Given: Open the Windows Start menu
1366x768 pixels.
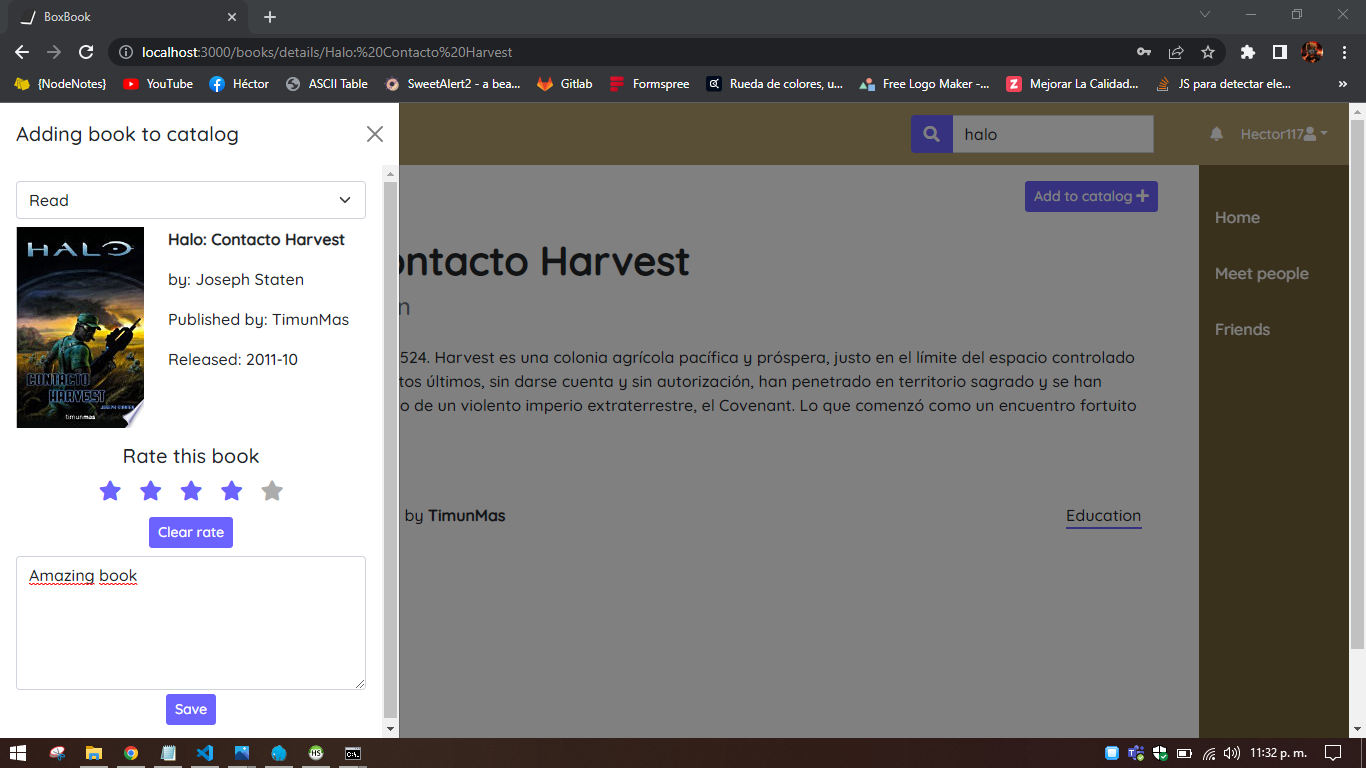Looking at the screenshot, I should pos(17,753).
